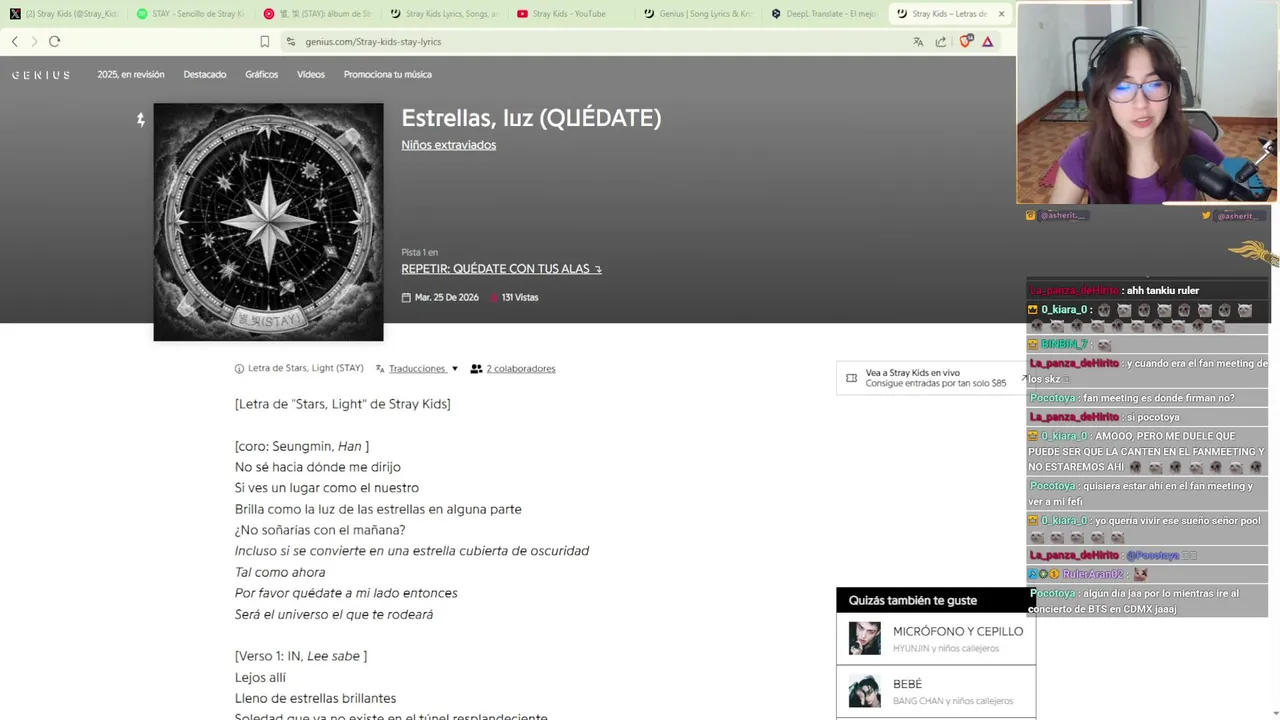Switch to the X Stray Kids tab
This screenshot has height=720, width=1280.
click(65, 14)
